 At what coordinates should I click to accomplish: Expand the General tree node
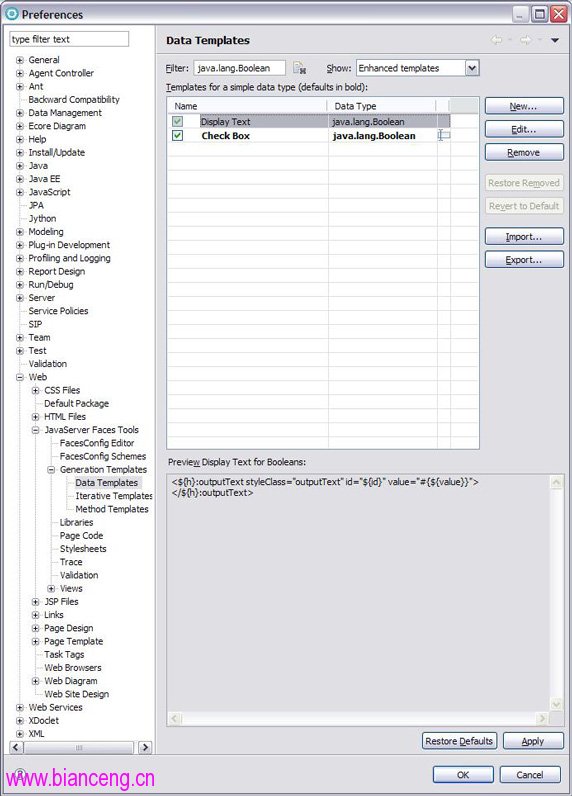point(20,60)
